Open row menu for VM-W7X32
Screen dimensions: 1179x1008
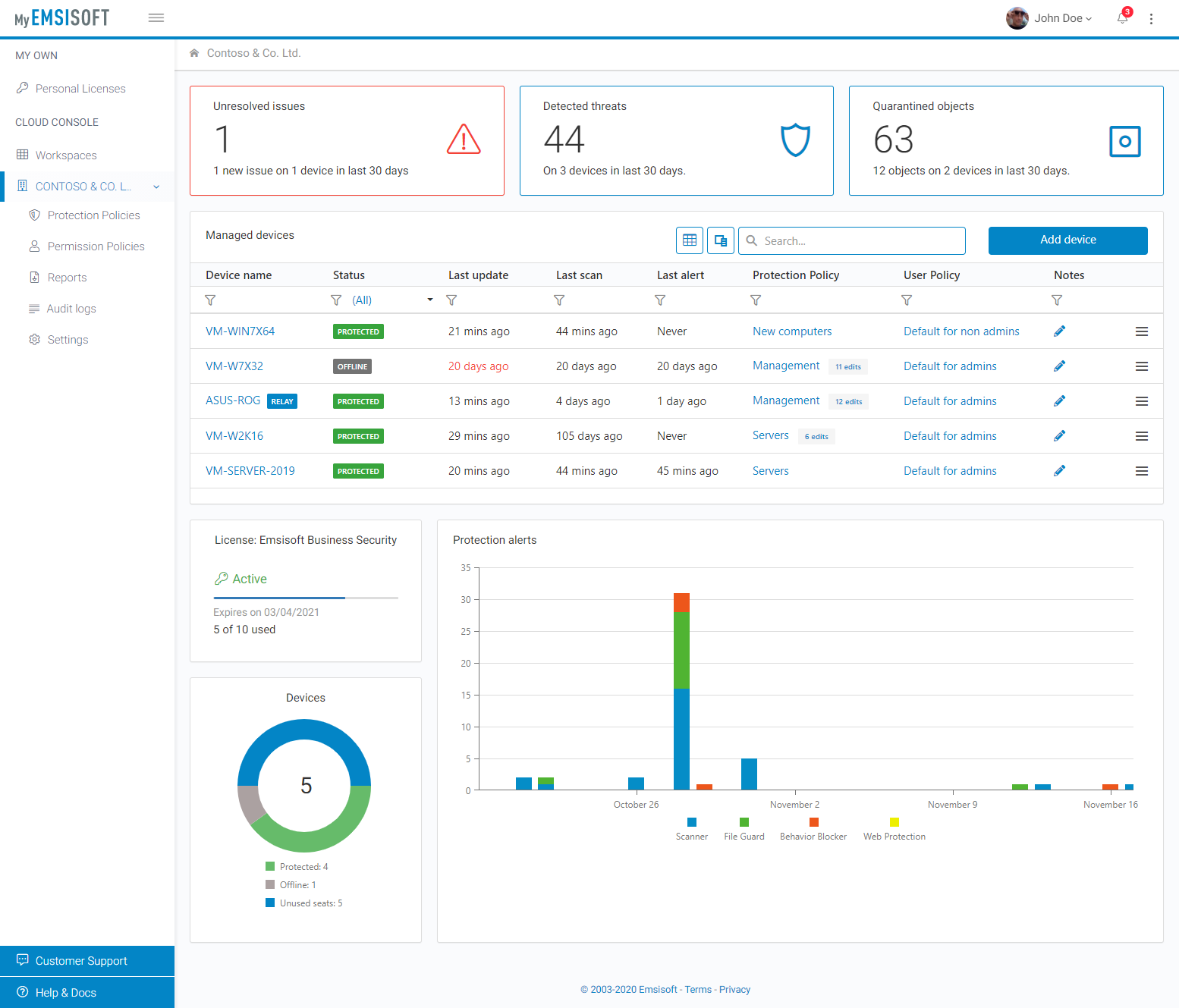(1142, 366)
